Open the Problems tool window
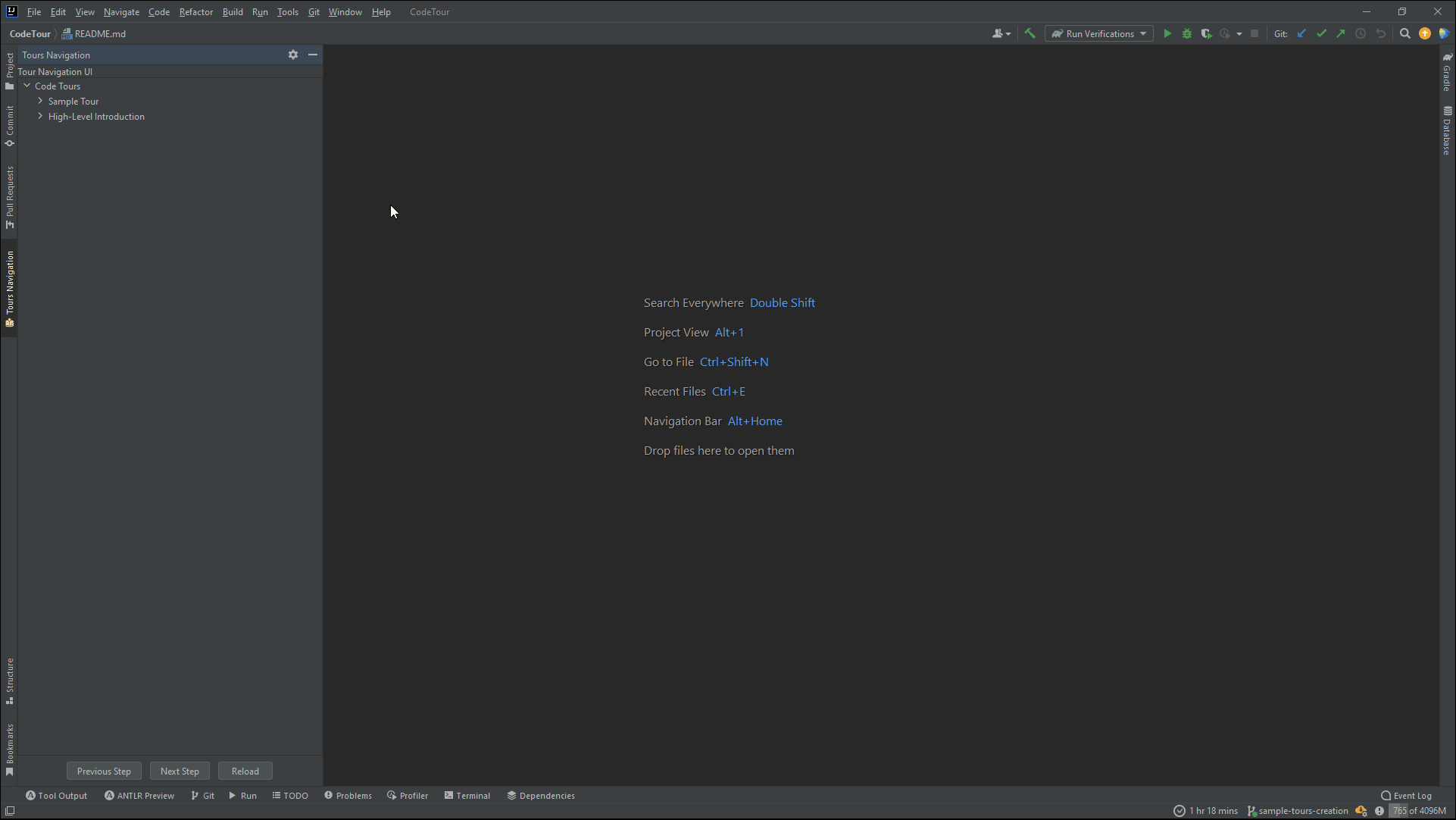The image size is (1456, 820). click(348, 796)
